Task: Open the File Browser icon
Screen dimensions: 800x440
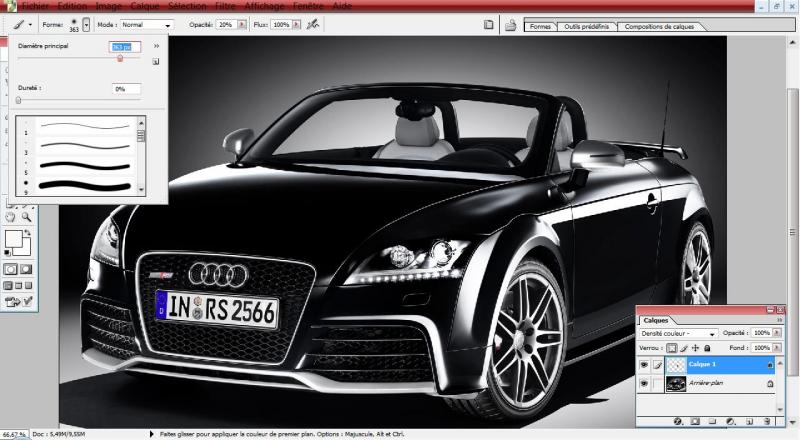Action: coord(510,25)
